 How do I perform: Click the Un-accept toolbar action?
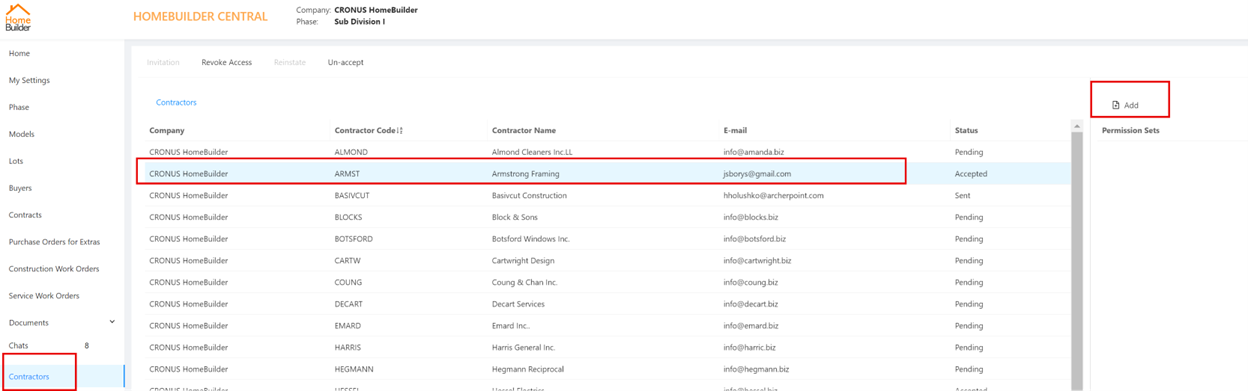pos(346,62)
